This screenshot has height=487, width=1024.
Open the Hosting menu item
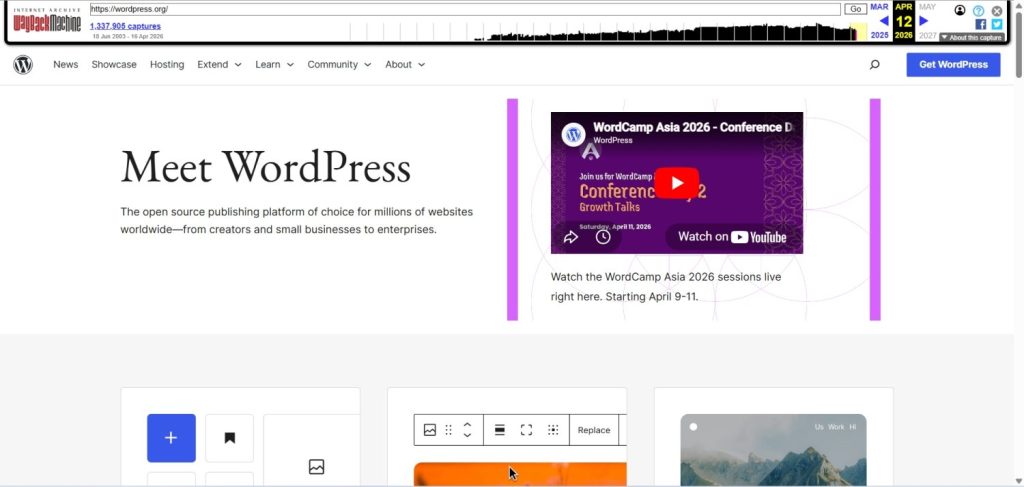(x=167, y=65)
